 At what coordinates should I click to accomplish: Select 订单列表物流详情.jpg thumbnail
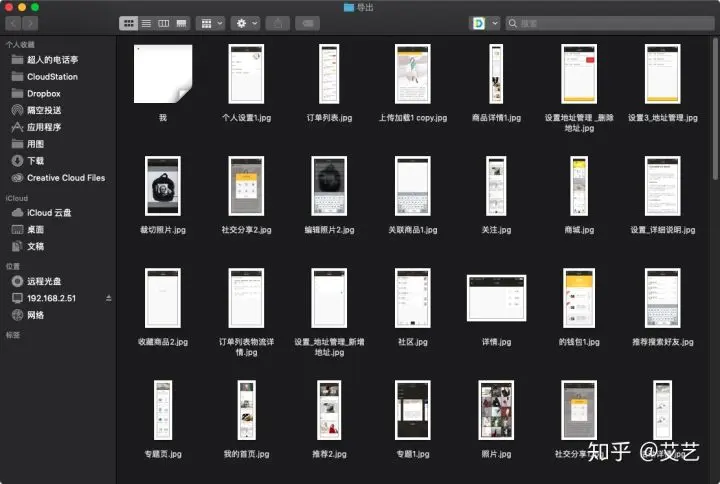[246, 298]
